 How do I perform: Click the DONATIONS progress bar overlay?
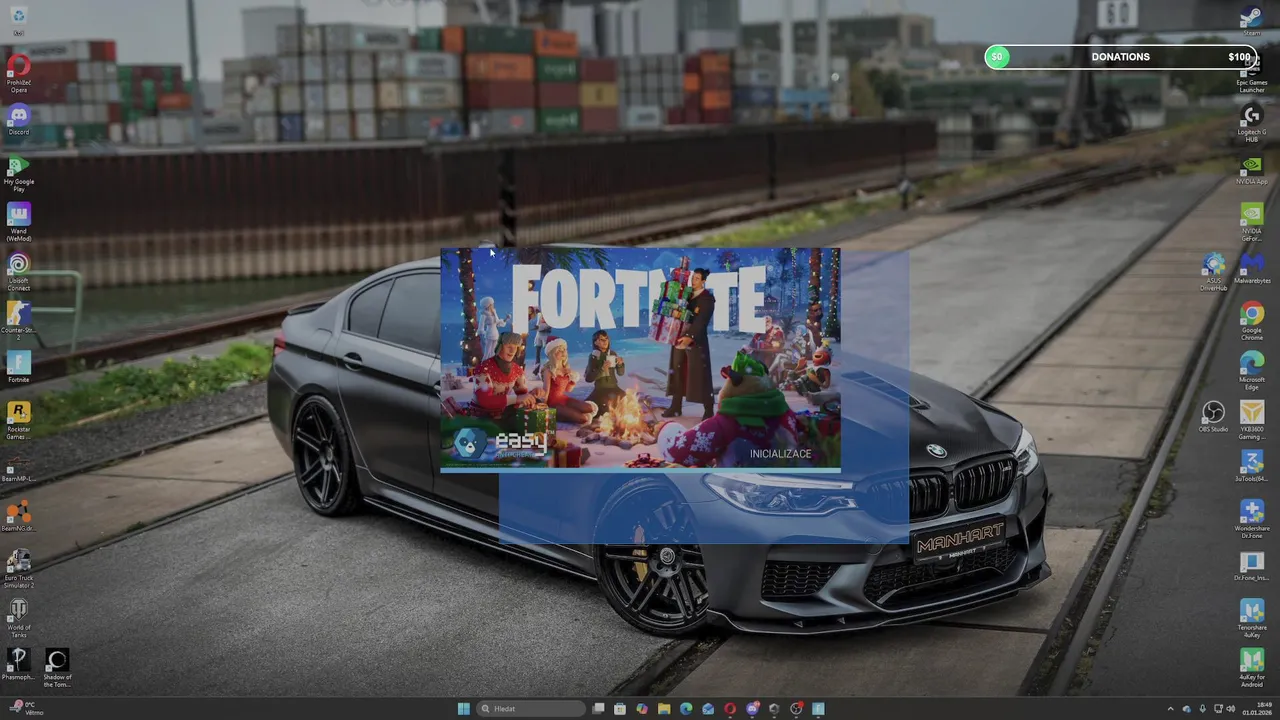[1120, 57]
